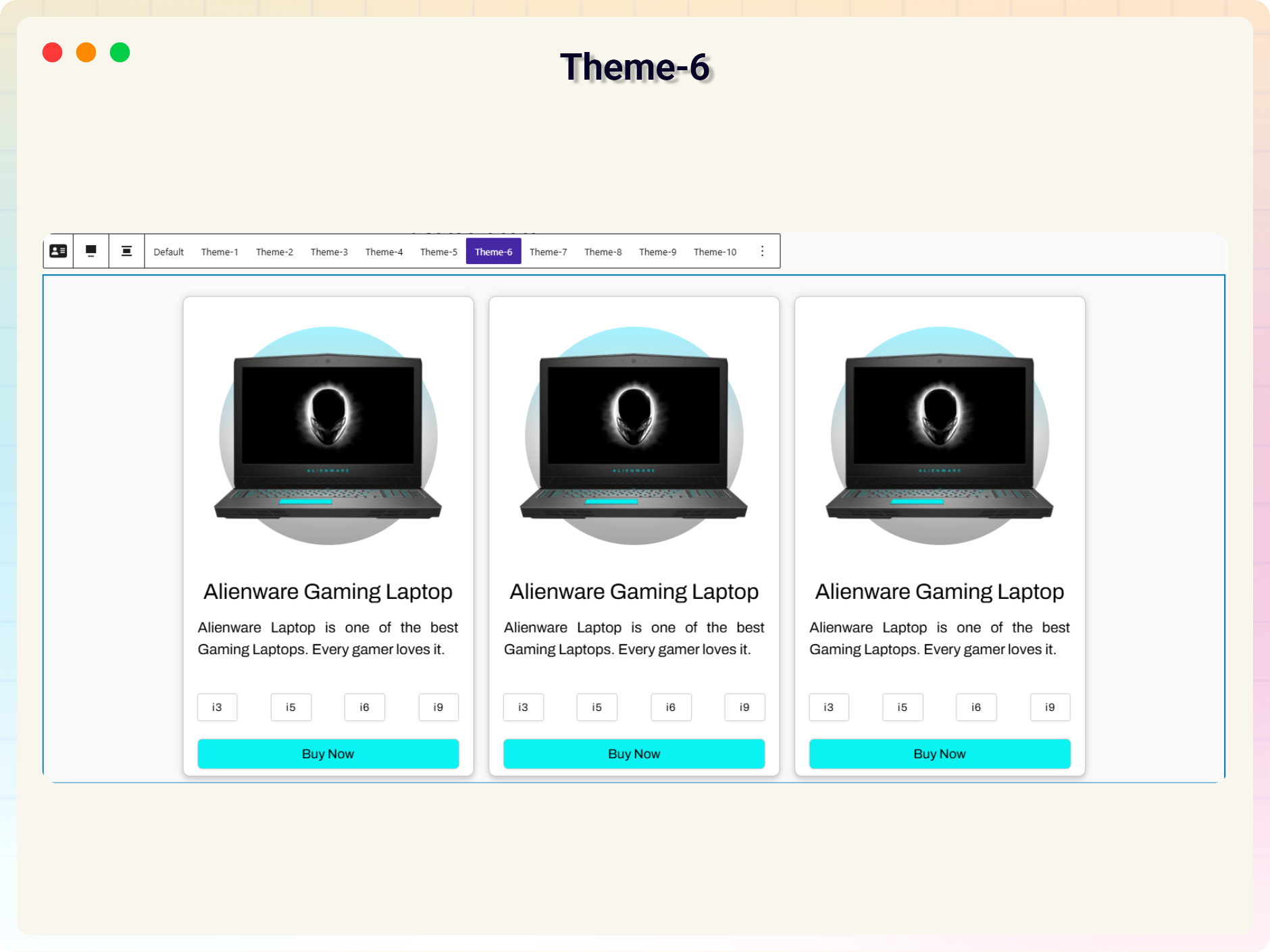1270x952 pixels.
Task: Choose the Theme-2 tab
Action: click(274, 252)
